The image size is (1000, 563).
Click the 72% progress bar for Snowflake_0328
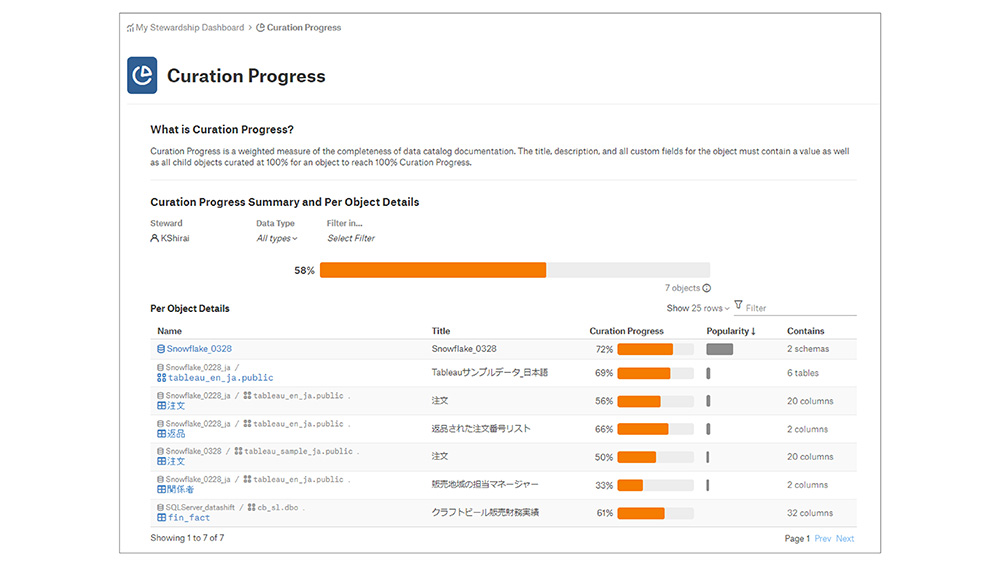pos(655,349)
